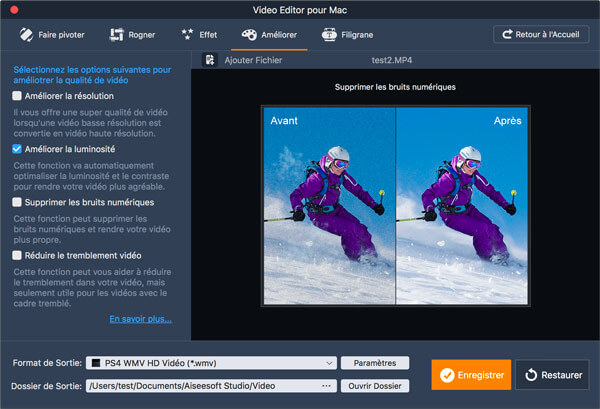Viewport: 600px width, 409px height.
Task: Close the window with red button
Action: [14, 10]
